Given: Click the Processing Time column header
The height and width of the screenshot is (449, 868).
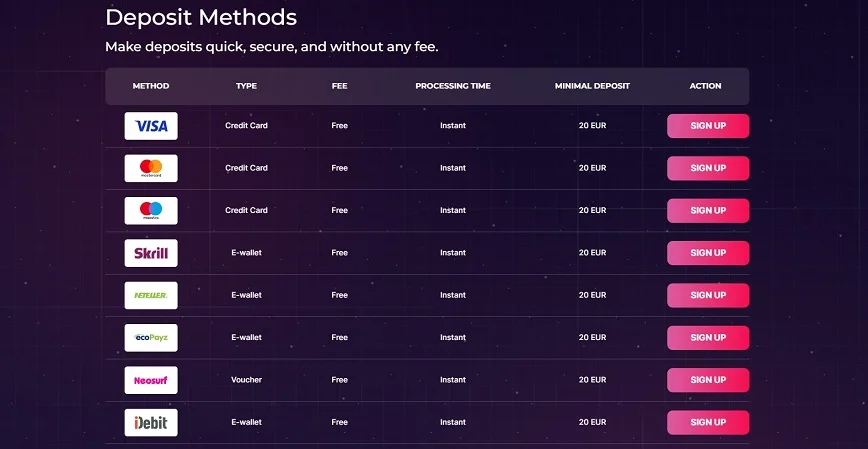Looking at the screenshot, I should [453, 86].
